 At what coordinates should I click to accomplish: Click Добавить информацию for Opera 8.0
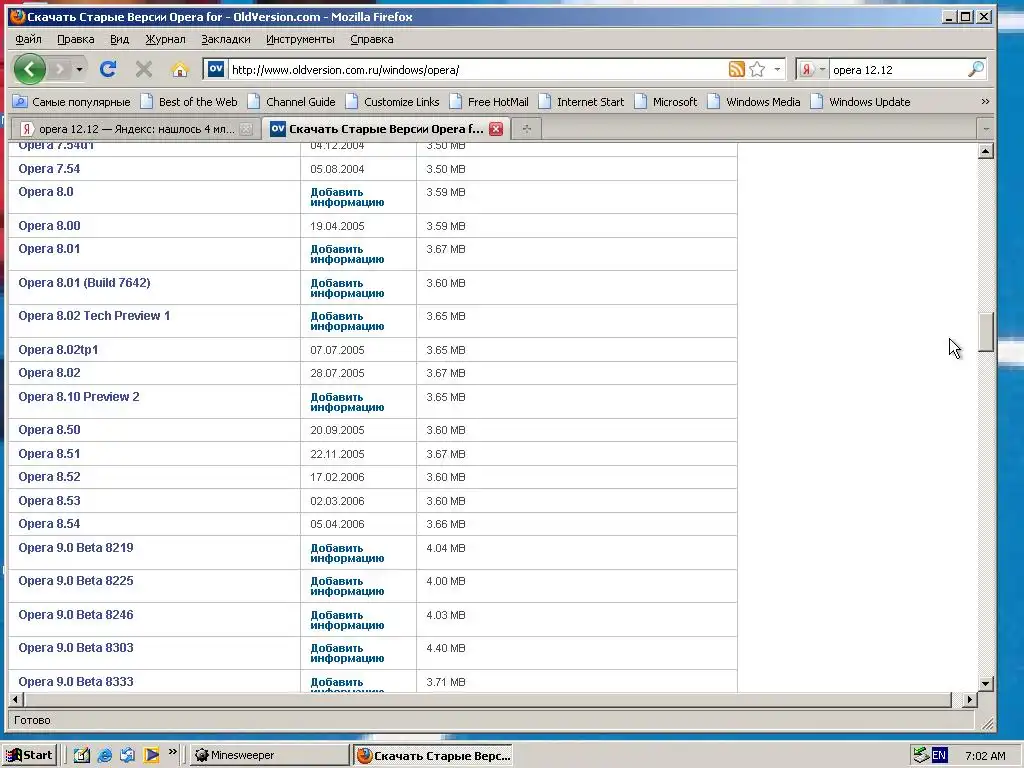347,197
